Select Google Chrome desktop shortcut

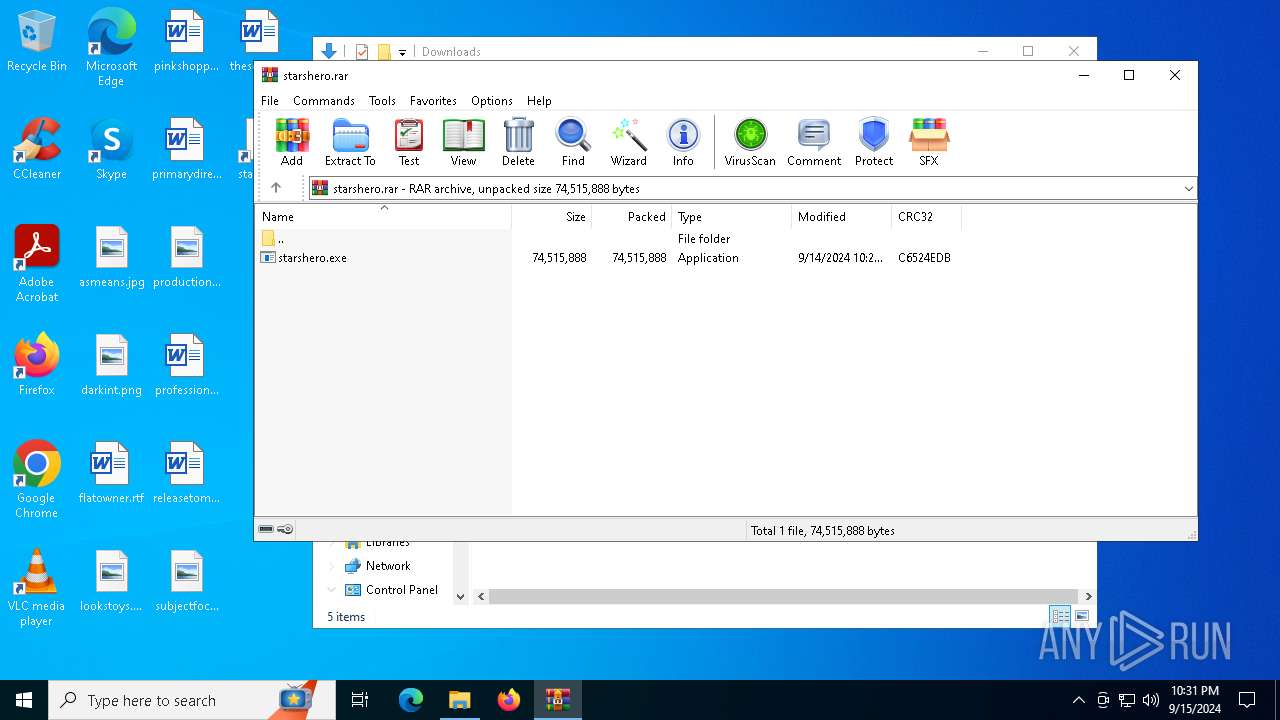pos(37,480)
